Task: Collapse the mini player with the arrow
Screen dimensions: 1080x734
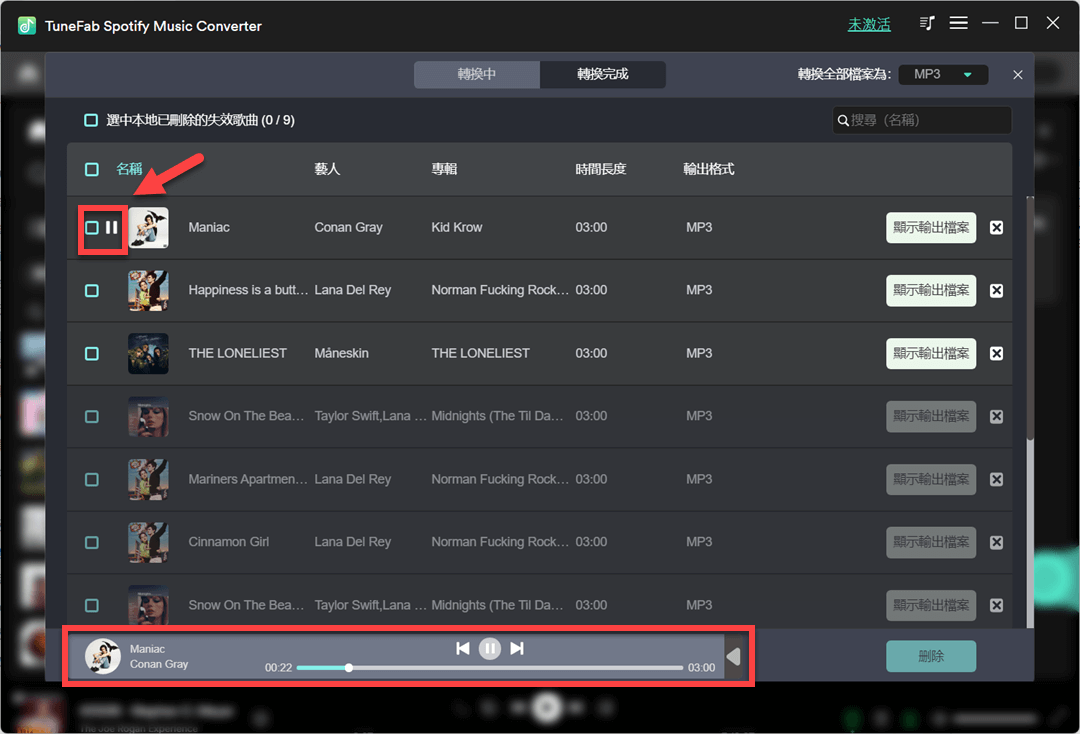Action: click(x=734, y=657)
